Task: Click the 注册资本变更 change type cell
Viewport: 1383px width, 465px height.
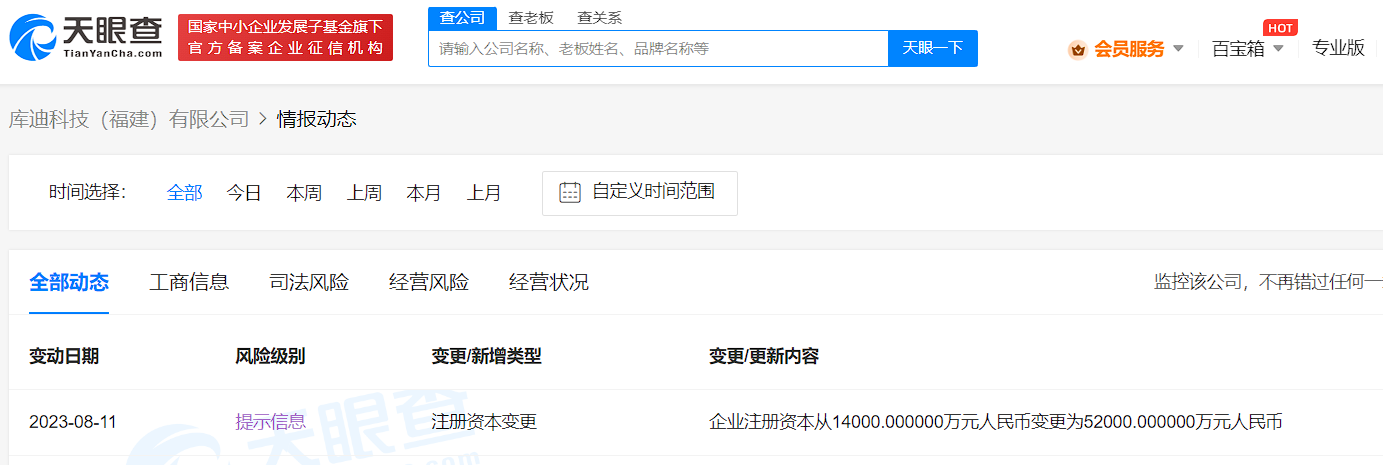Action: pos(484,422)
